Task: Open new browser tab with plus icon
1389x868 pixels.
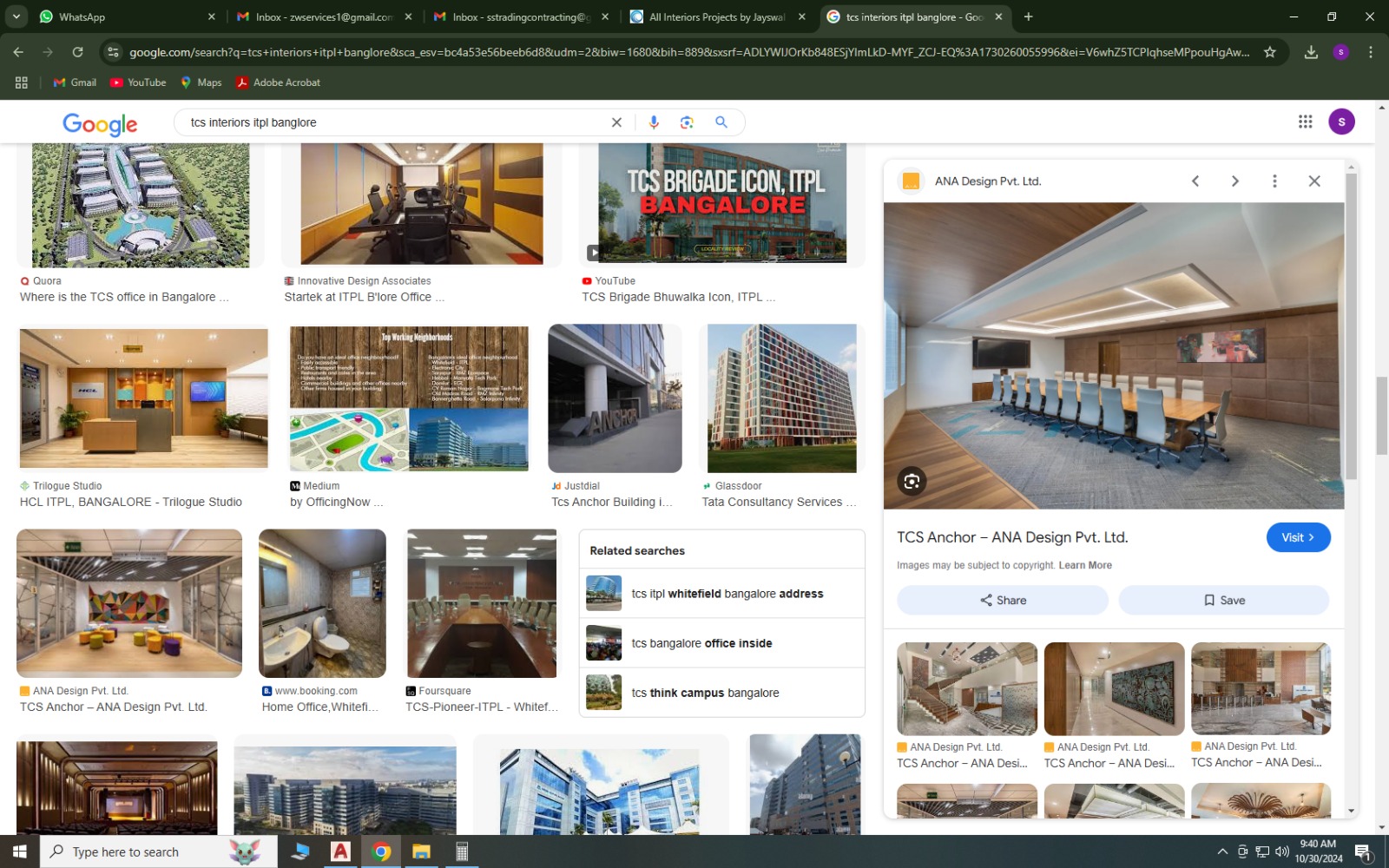Action: point(1028,16)
